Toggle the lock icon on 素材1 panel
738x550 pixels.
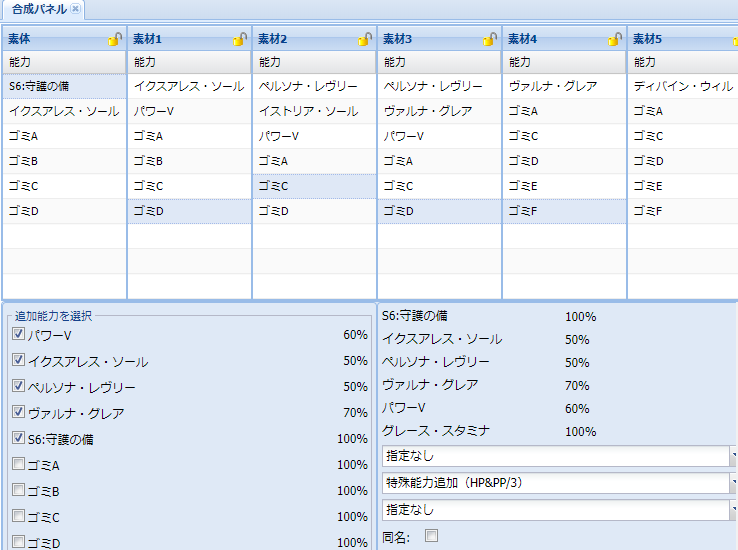pos(240,39)
